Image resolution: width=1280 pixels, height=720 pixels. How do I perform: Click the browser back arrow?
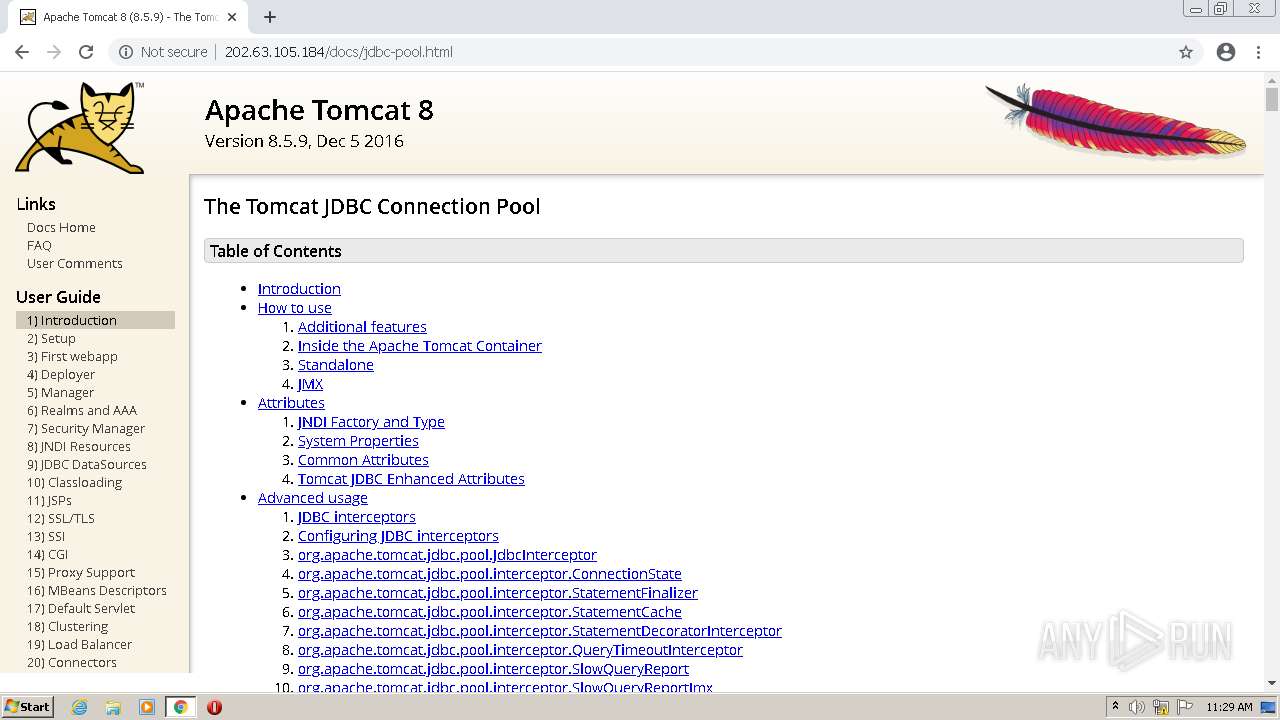[22, 52]
